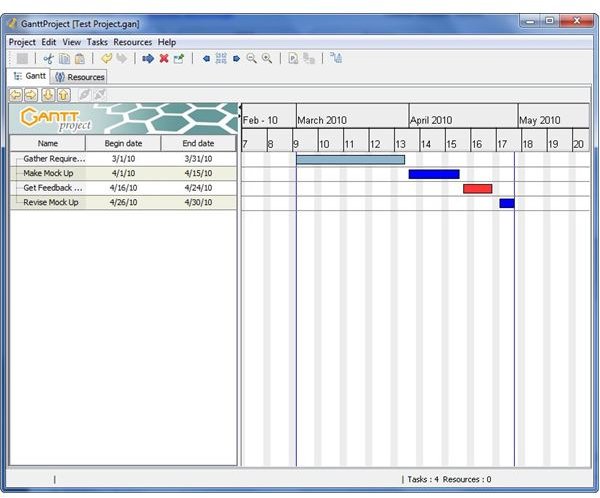Click begin date 4/26/10 cell
This screenshot has height=498, width=600.
[x=123, y=202]
